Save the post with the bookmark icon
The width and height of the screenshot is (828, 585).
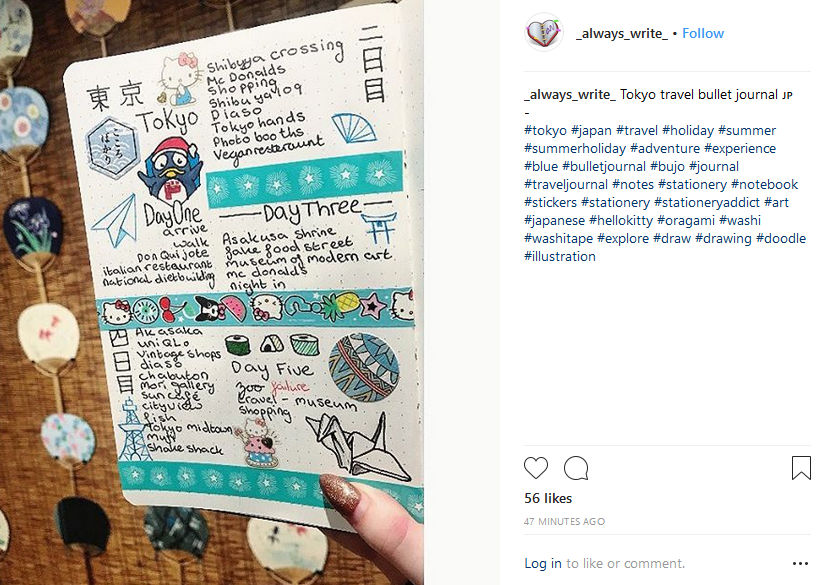(x=801, y=468)
